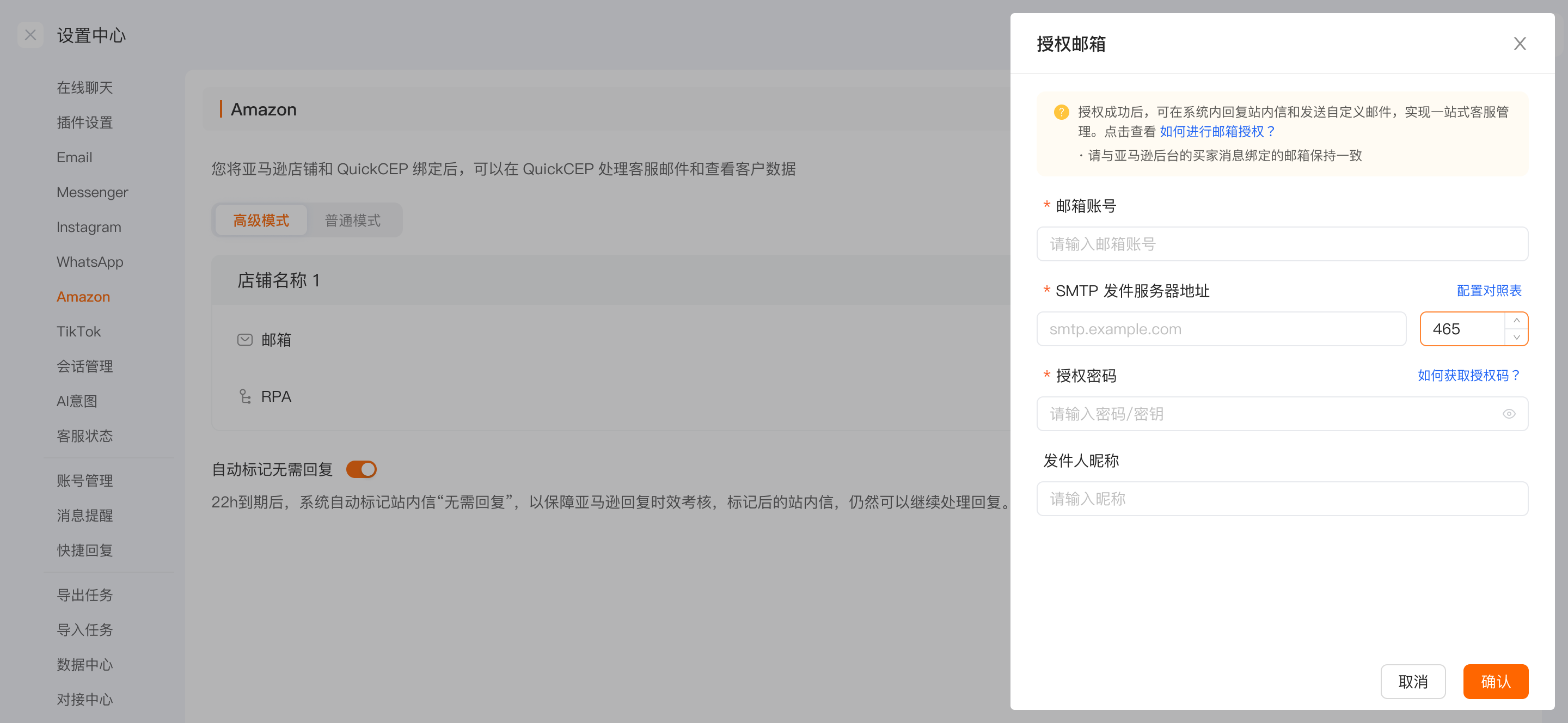Switch to 普通模式 tab
The width and height of the screenshot is (1568, 723).
(x=352, y=220)
